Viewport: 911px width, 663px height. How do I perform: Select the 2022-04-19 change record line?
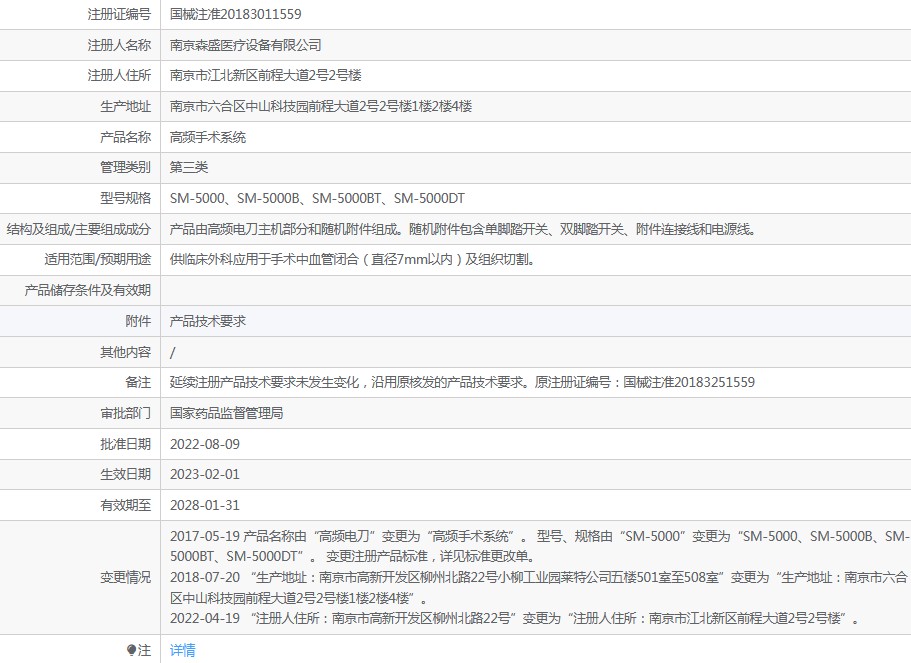515,618
